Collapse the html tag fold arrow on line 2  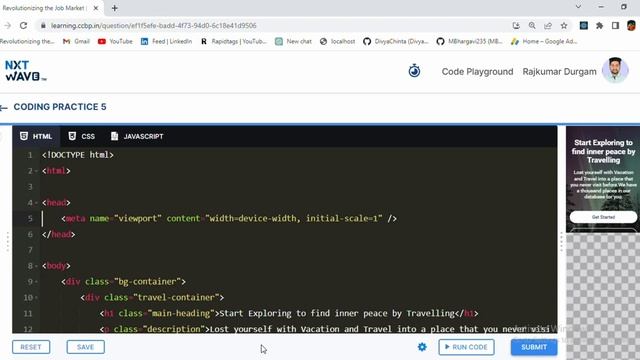click(x=36, y=171)
